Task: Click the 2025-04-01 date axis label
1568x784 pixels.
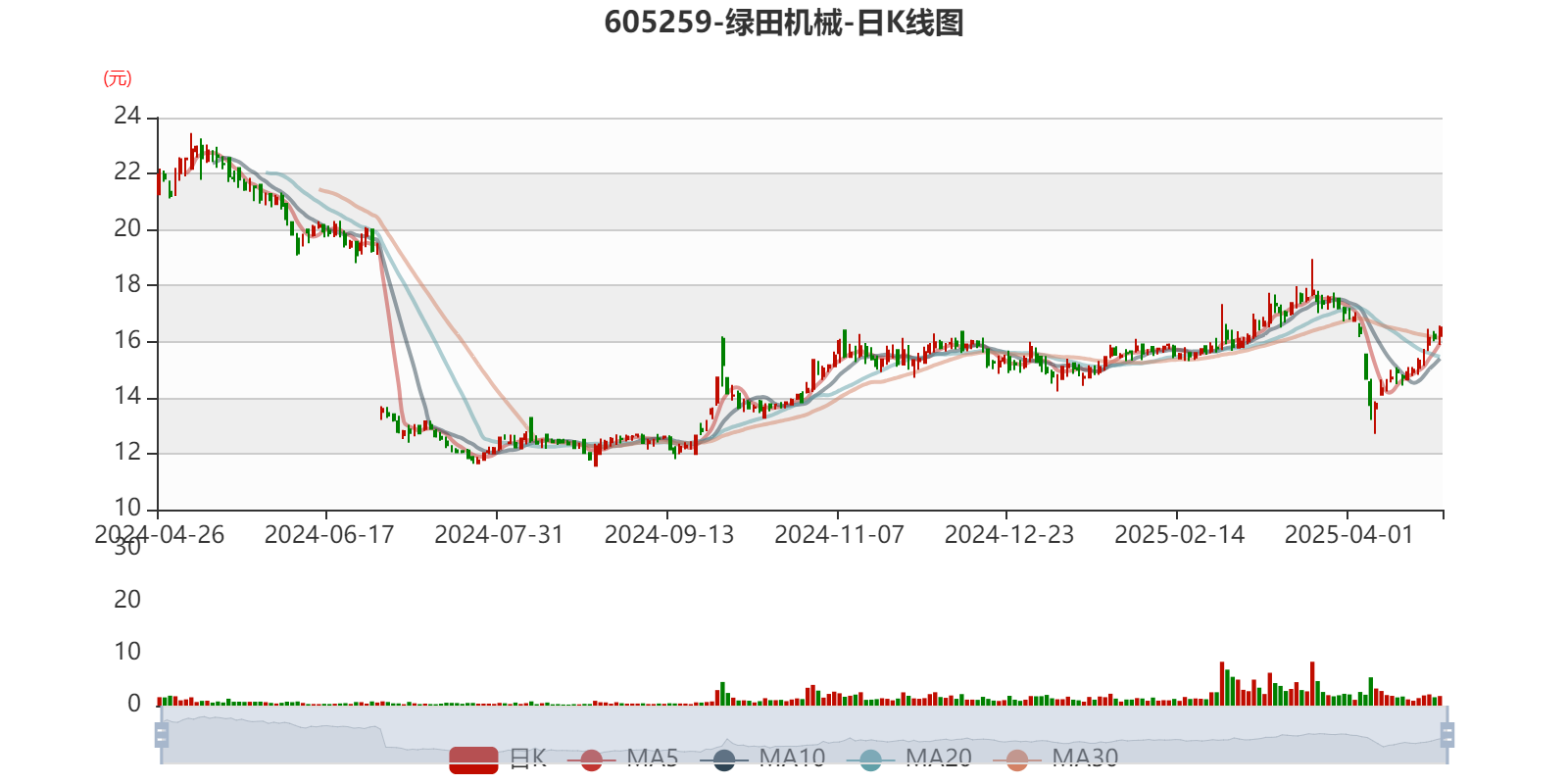Action: (1348, 535)
